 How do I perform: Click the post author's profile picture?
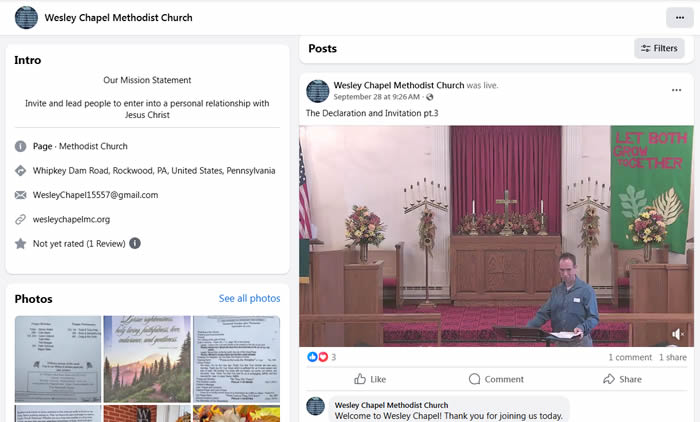click(x=318, y=91)
